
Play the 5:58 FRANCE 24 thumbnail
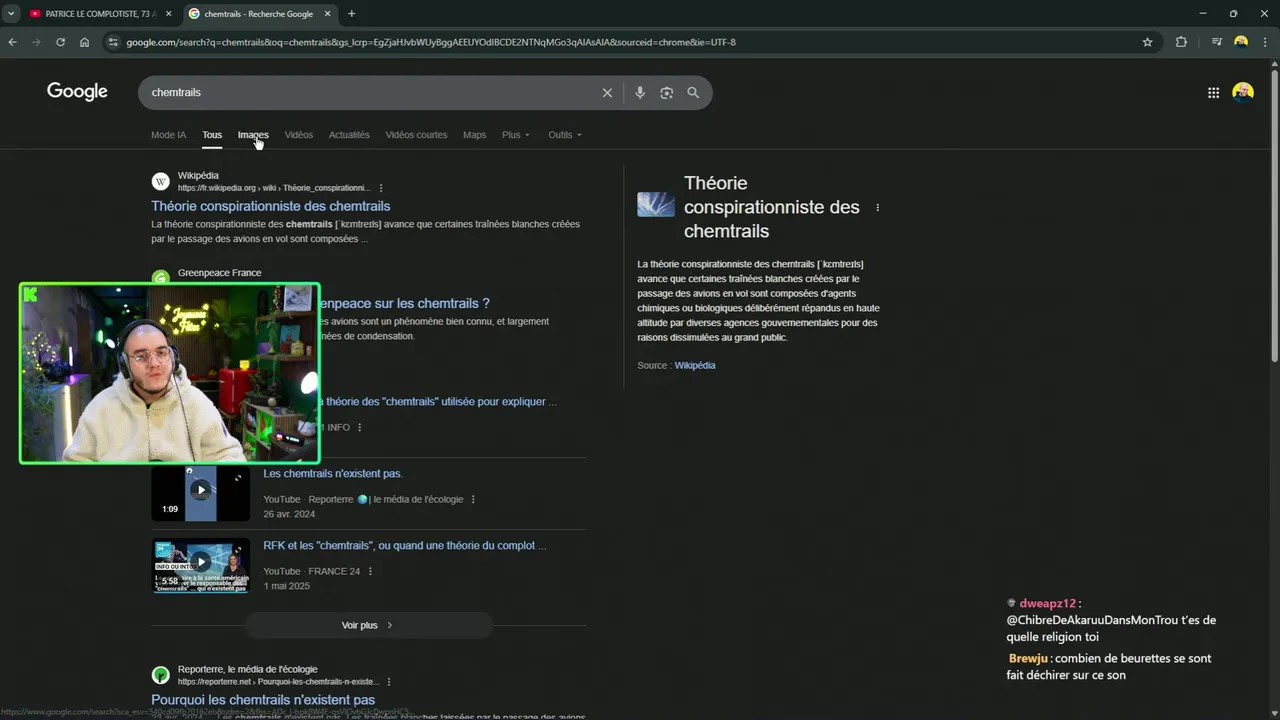[x=201, y=565]
